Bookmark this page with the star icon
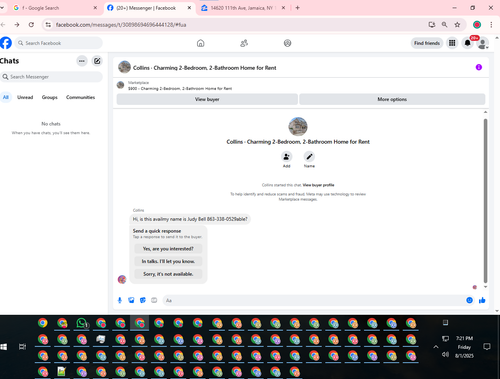Screen dimensions: 500x379 point(457,25)
